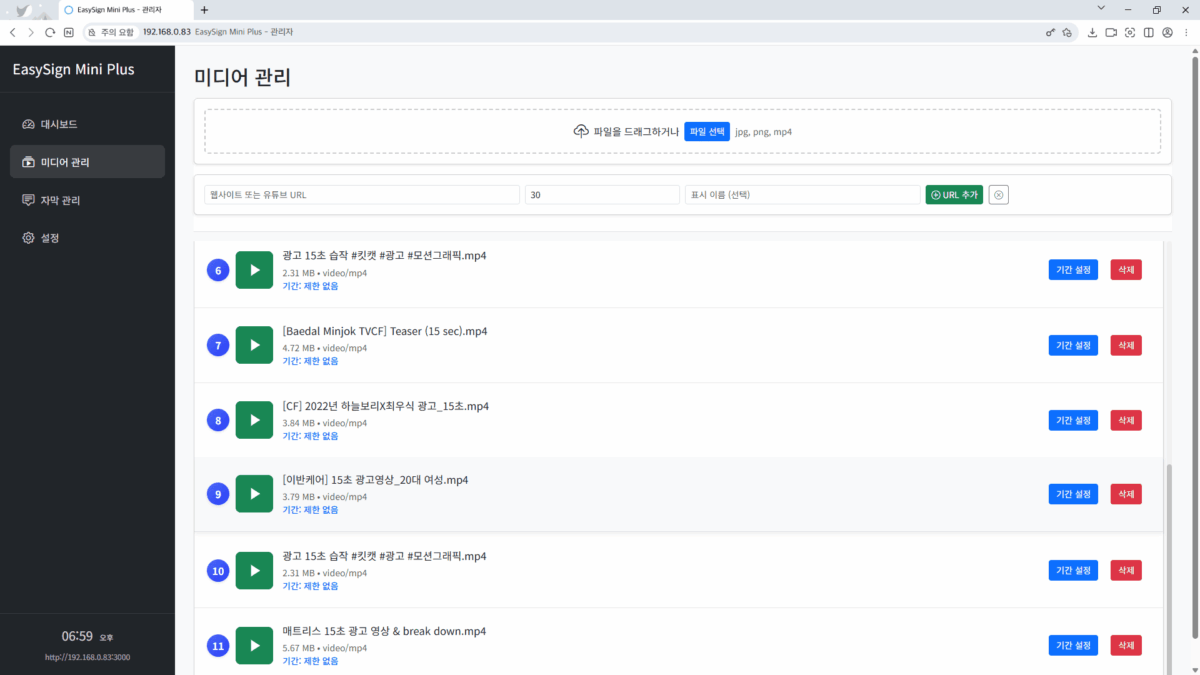The width and height of the screenshot is (1200, 675).
Task: Open the 대시보드 item in the sidebar
Action: 58,123
